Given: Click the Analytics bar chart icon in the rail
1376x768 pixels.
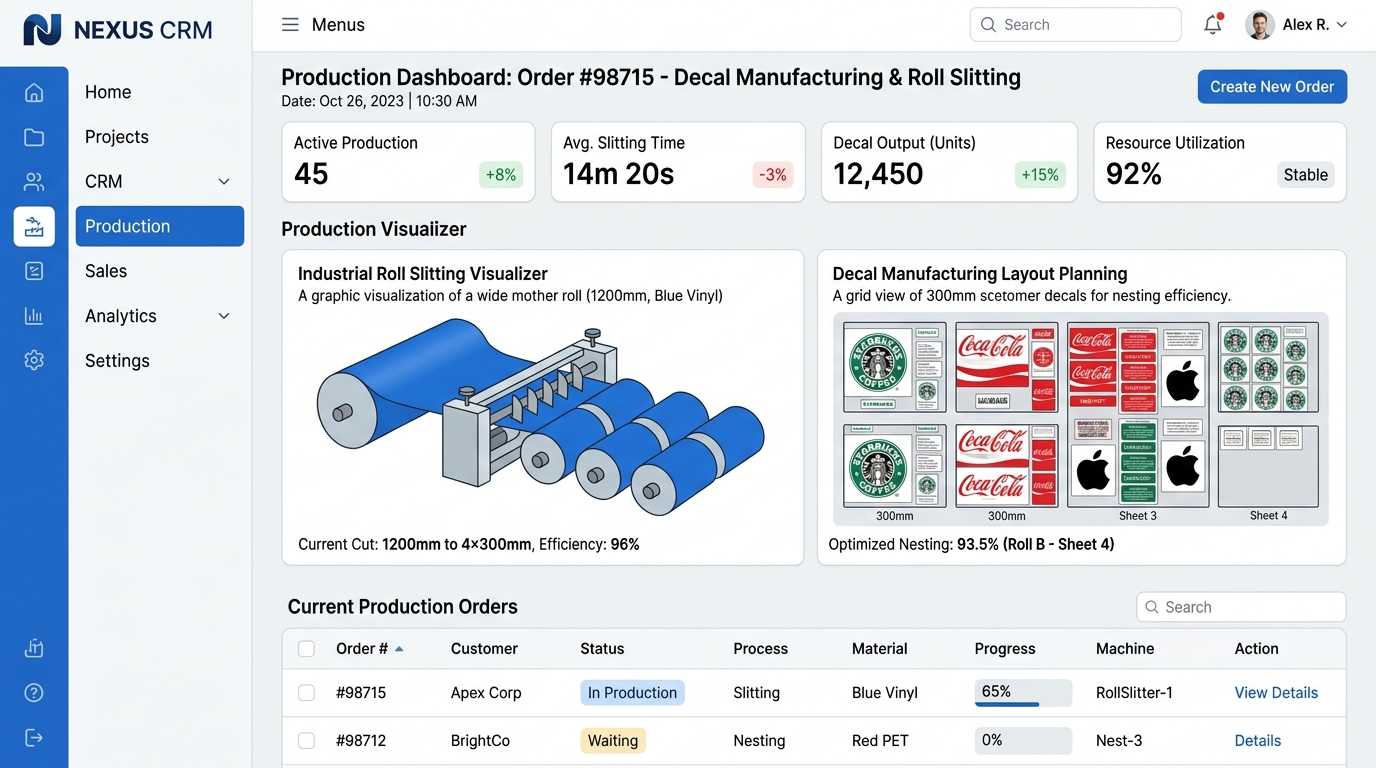Looking at the screenshot, I should (34, 316).
